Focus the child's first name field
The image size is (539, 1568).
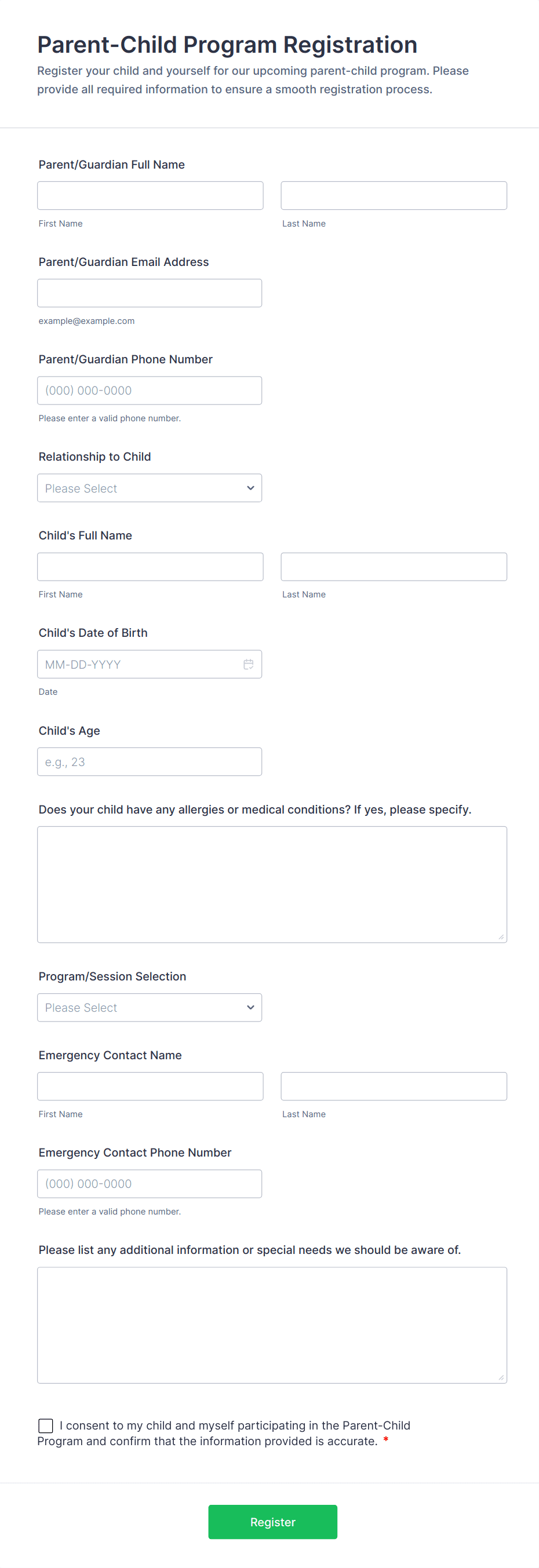coord(150,567)
